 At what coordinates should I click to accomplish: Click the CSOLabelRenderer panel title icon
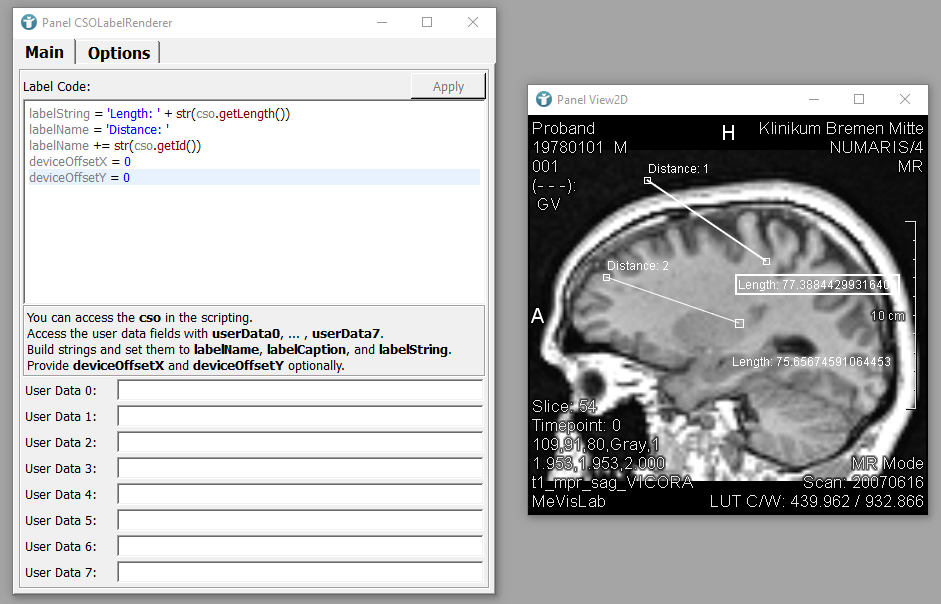pos(29,22)
